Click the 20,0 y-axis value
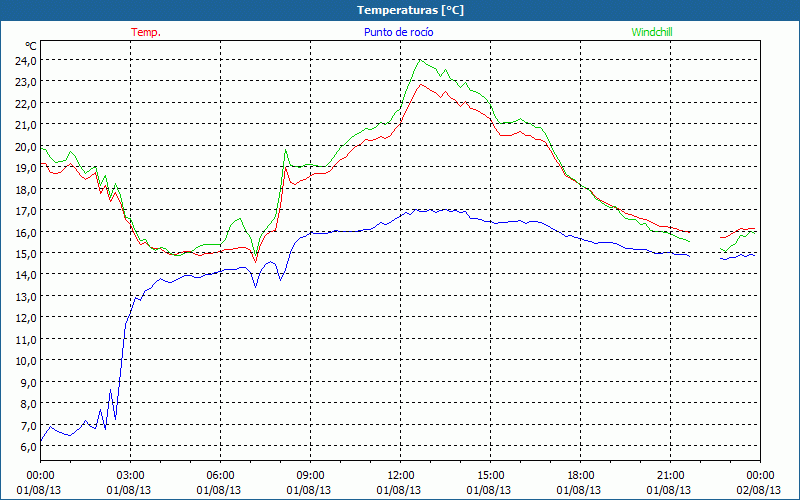Viewport: 800px width, 500px height. [x=27, y=146]
